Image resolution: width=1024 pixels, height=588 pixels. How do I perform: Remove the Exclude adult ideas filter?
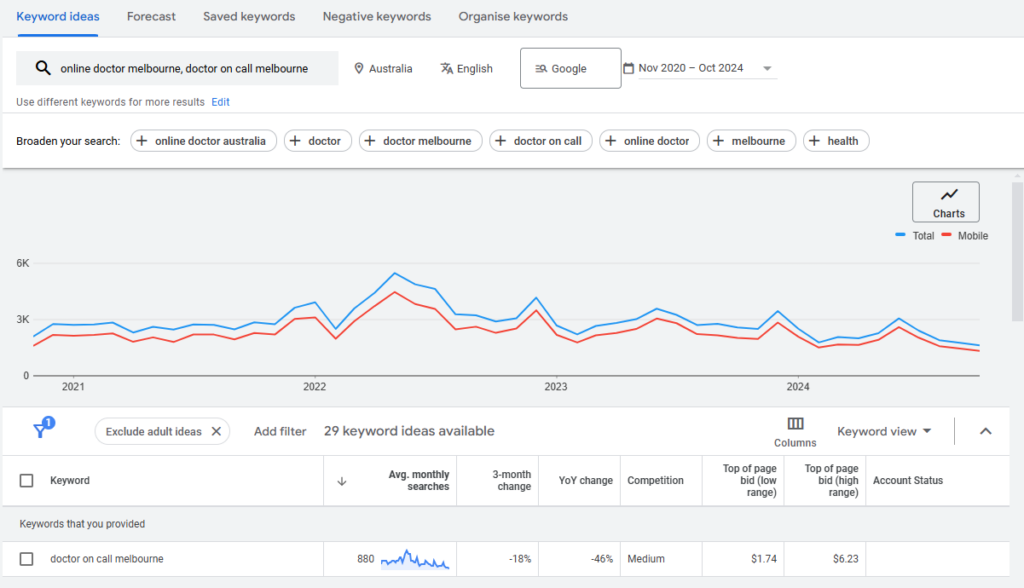click(216, 431)
